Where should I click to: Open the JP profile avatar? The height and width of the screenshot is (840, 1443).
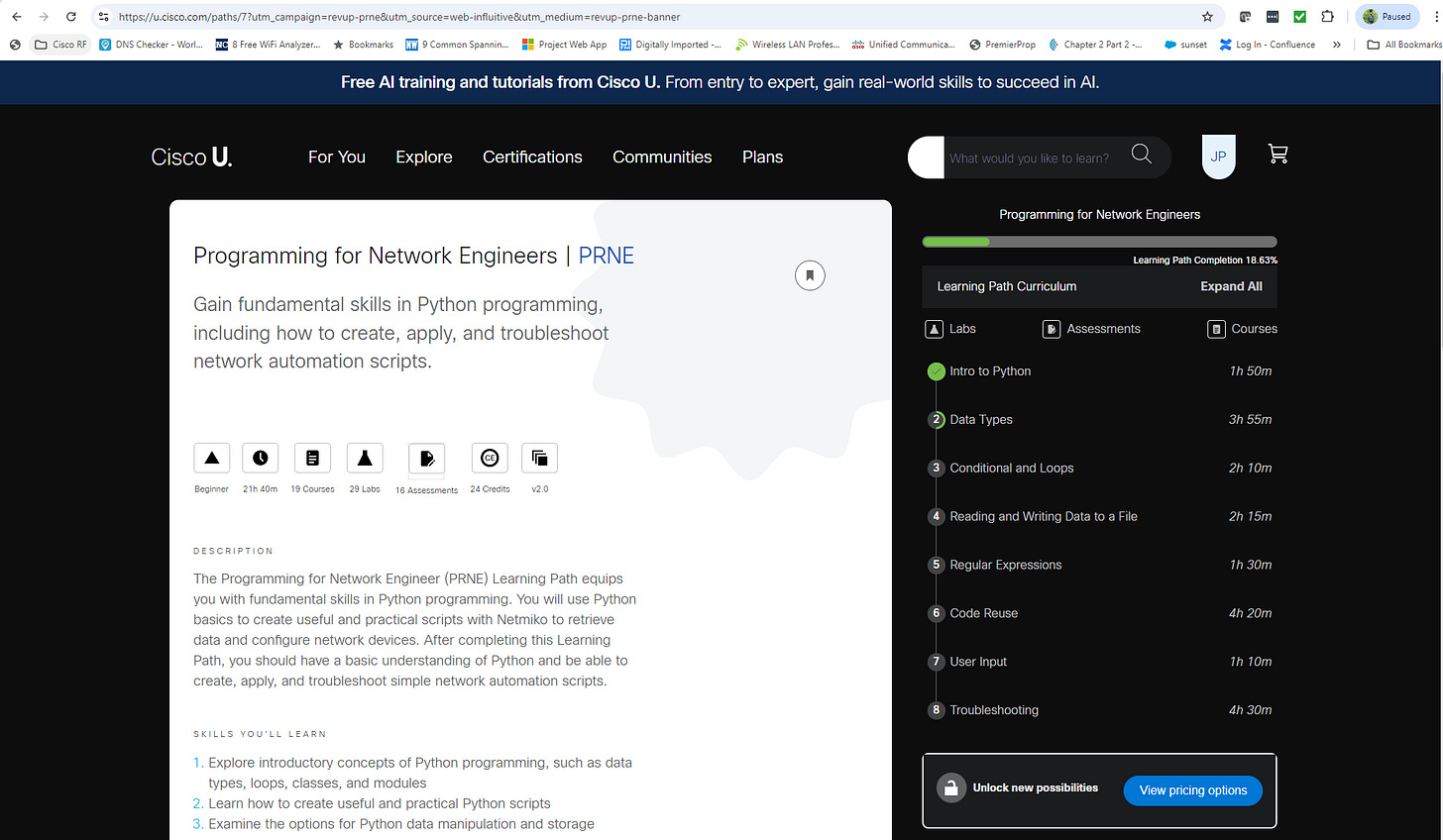point(1219,157)
